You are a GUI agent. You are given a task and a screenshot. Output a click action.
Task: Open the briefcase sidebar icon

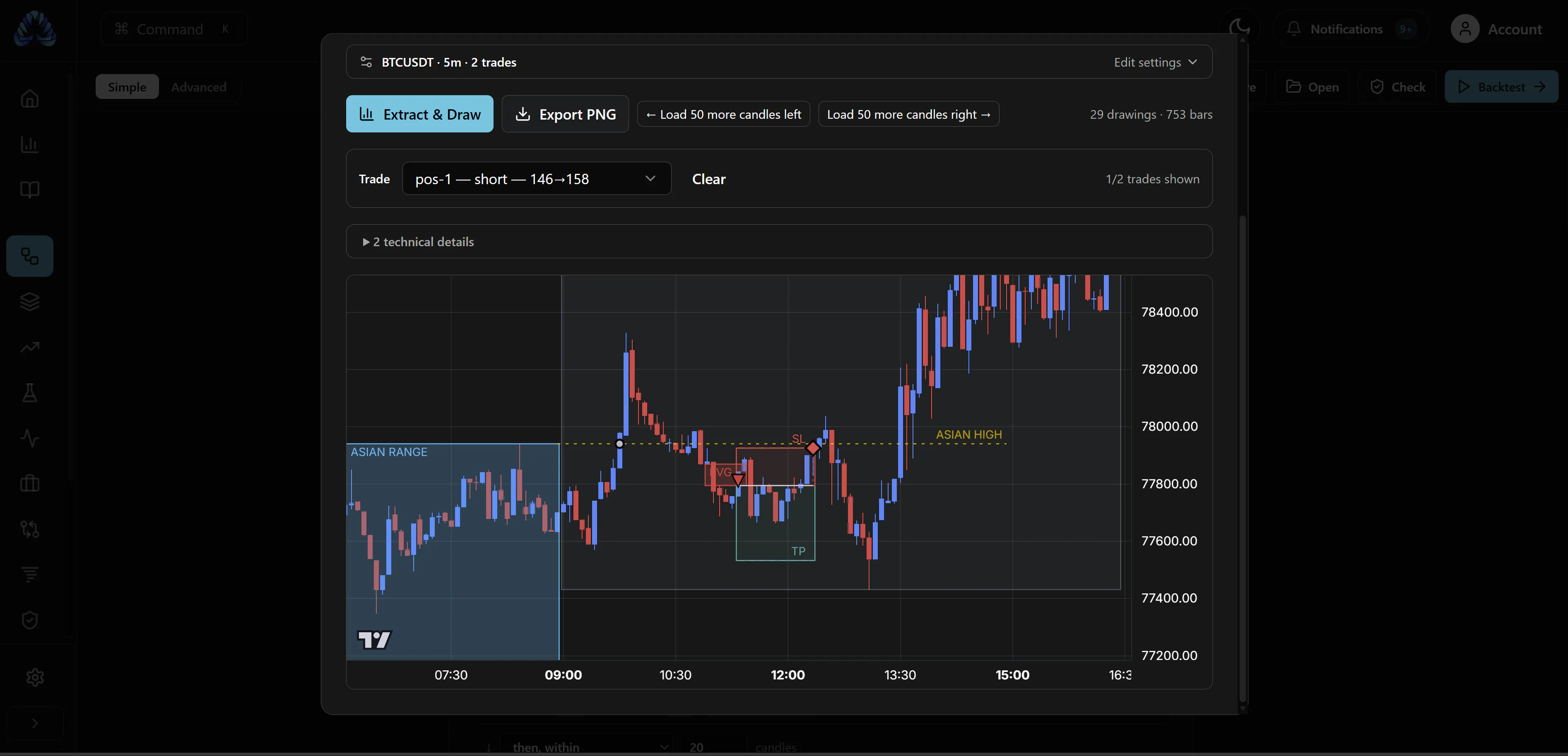point(30,484)
